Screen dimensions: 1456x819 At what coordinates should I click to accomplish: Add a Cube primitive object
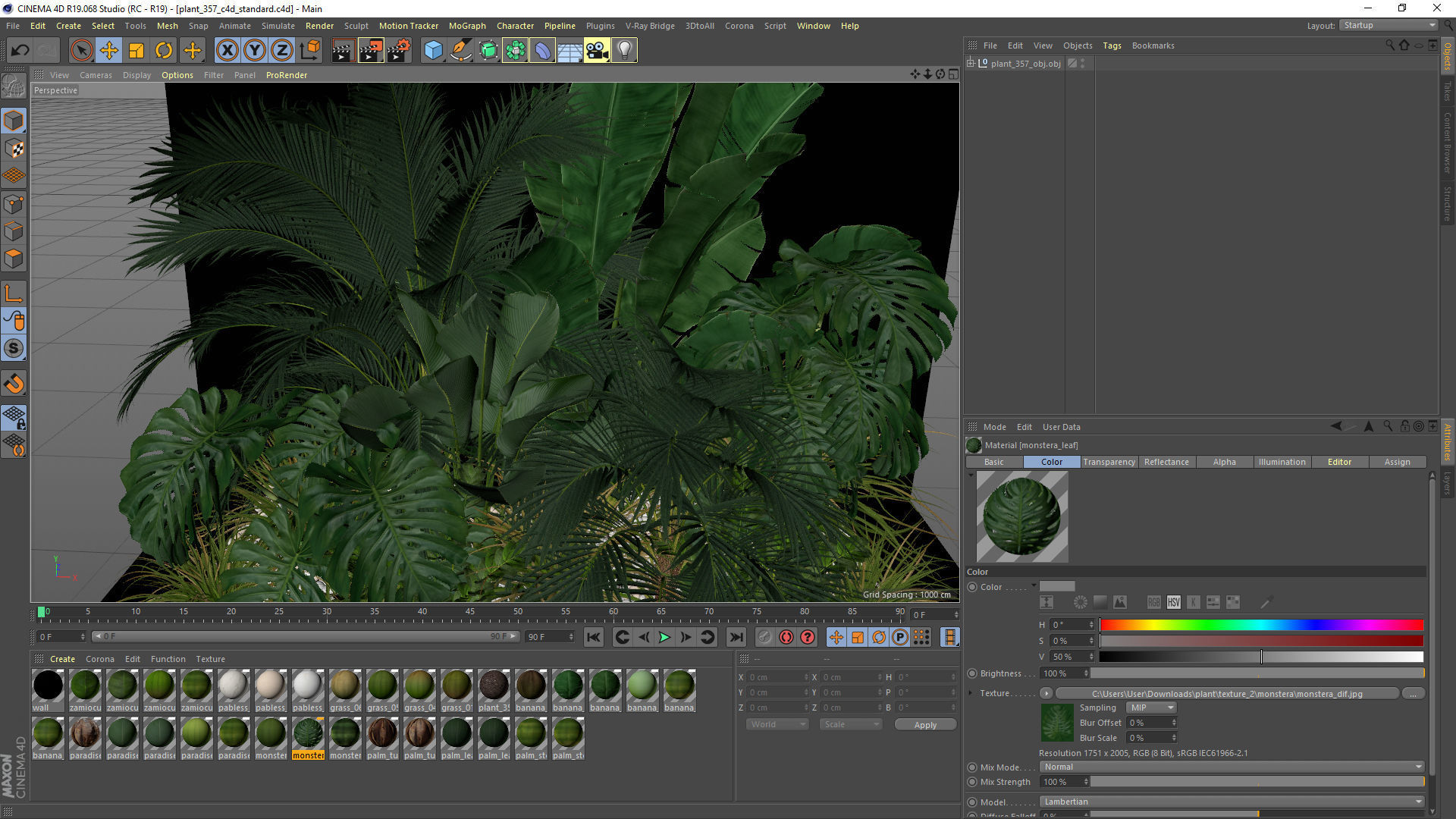pyautogui.click(x=433, y=51)
